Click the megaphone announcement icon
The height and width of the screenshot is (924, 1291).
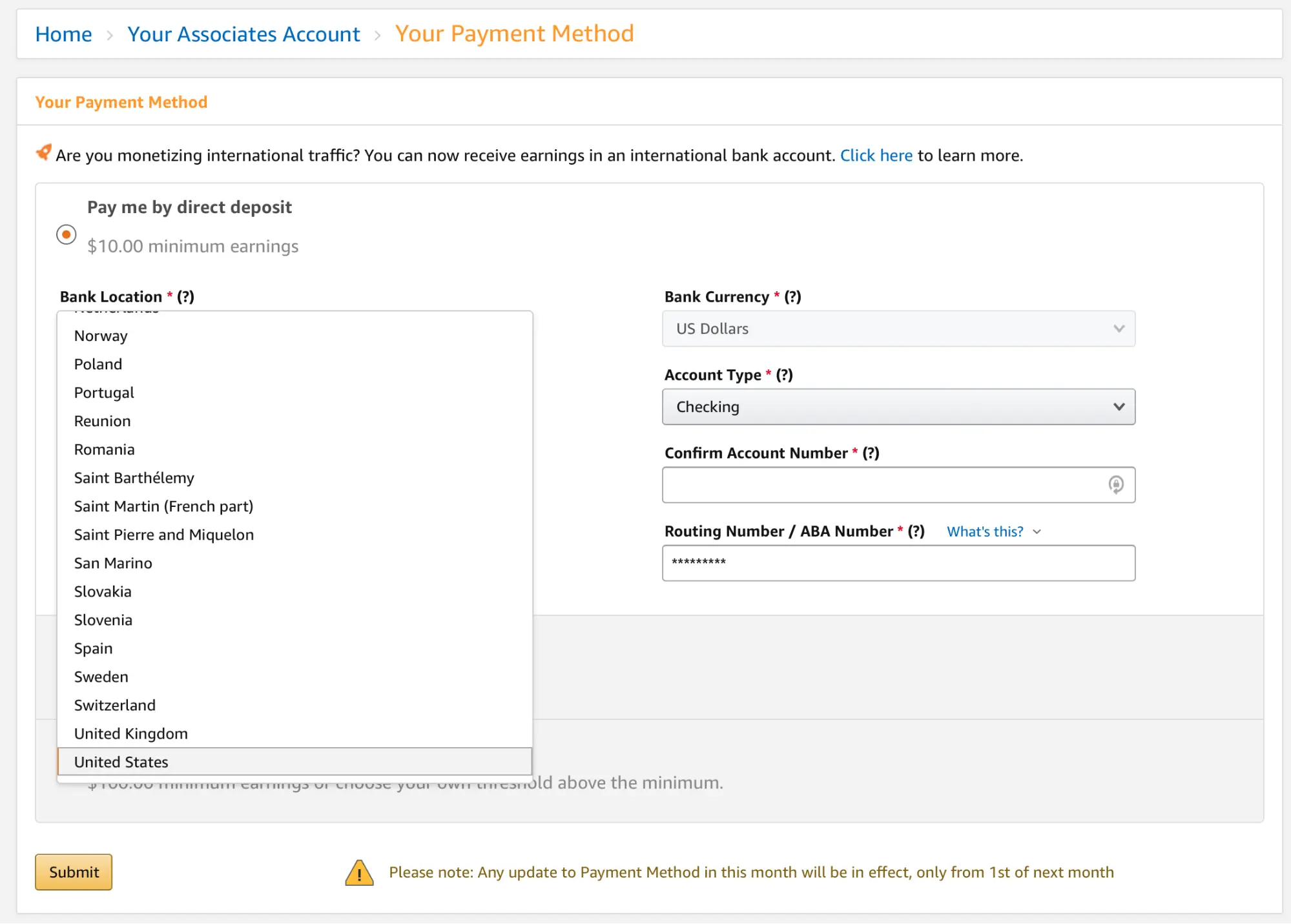tap(43, 153)
